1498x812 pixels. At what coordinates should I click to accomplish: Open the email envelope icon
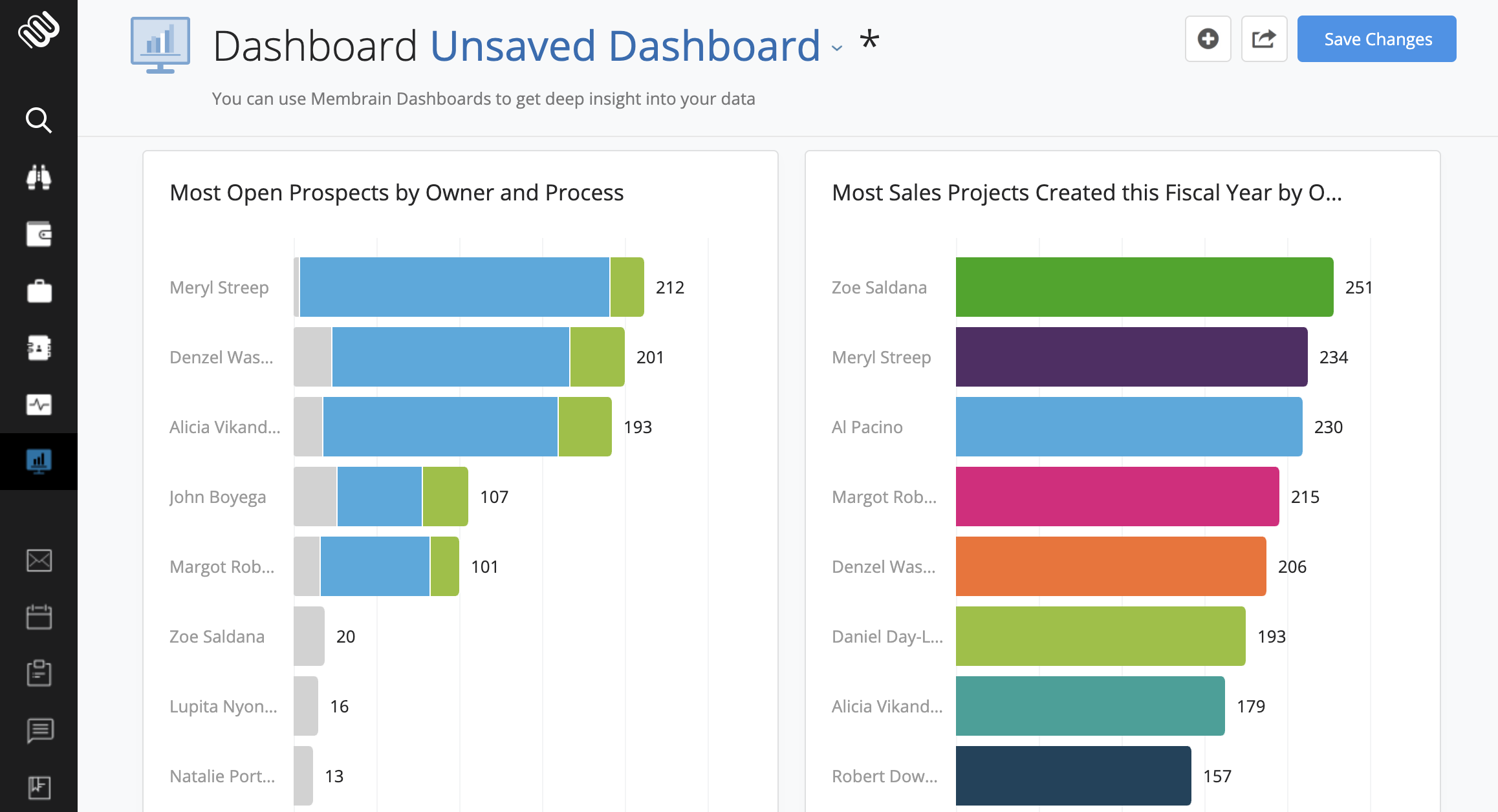point(39,560)
